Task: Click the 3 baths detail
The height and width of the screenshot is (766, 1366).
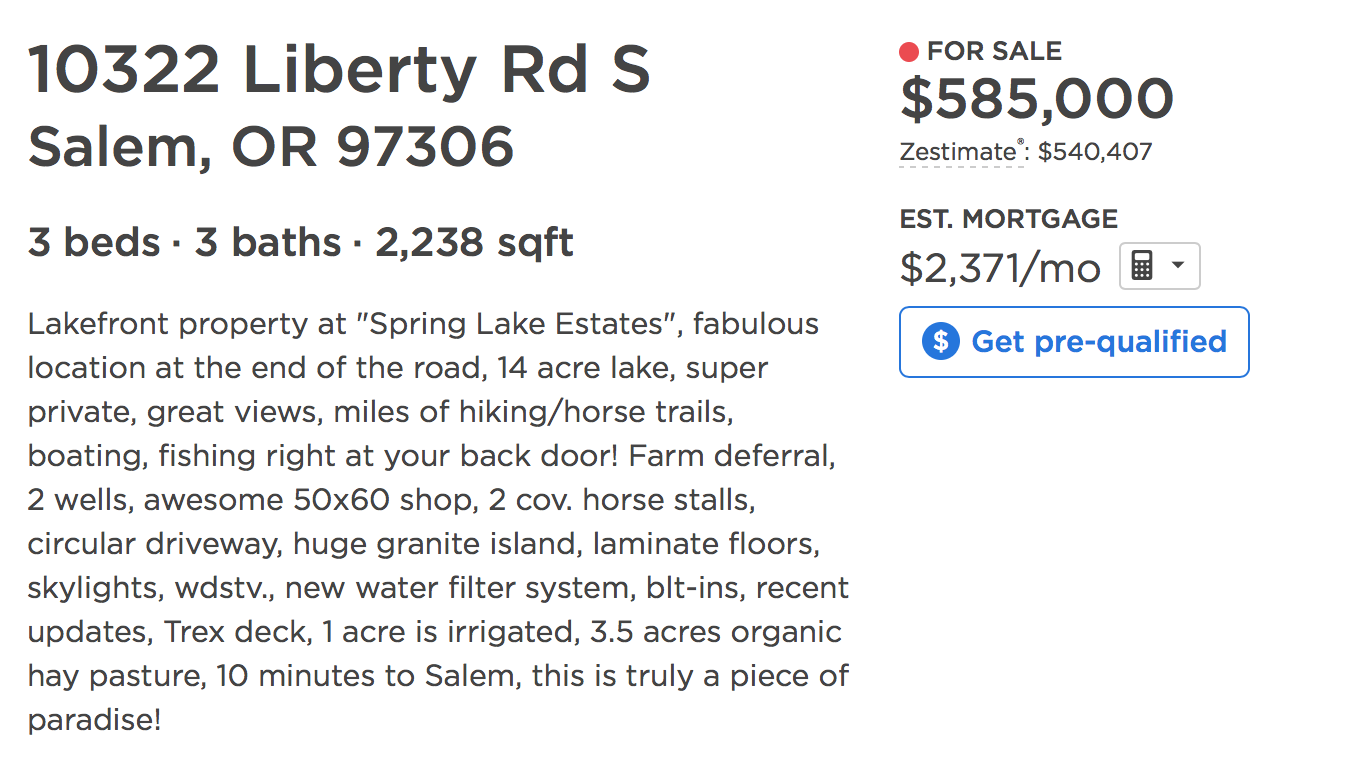Action: (267, 243)
